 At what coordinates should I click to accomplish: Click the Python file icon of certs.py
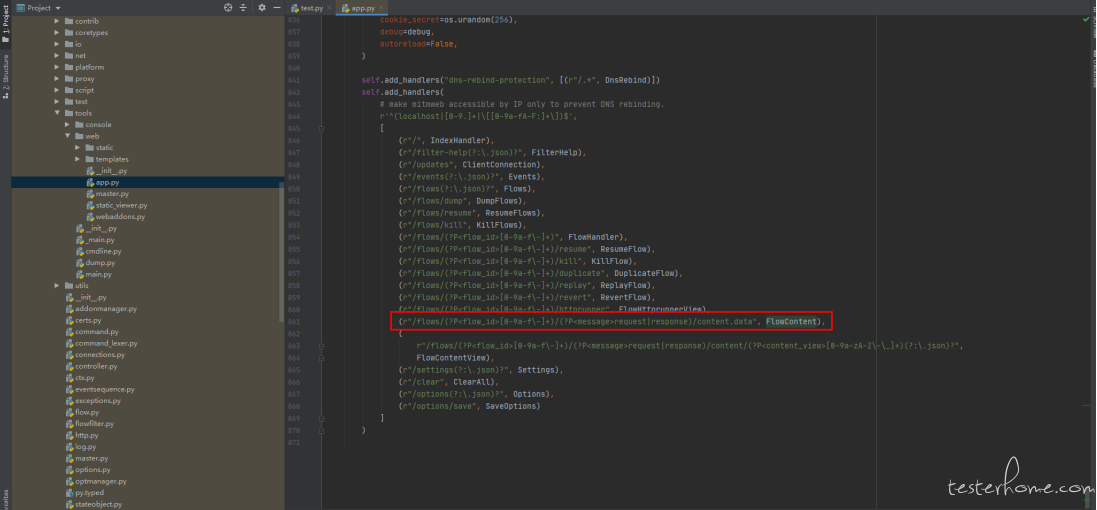(x=69, y=320)
